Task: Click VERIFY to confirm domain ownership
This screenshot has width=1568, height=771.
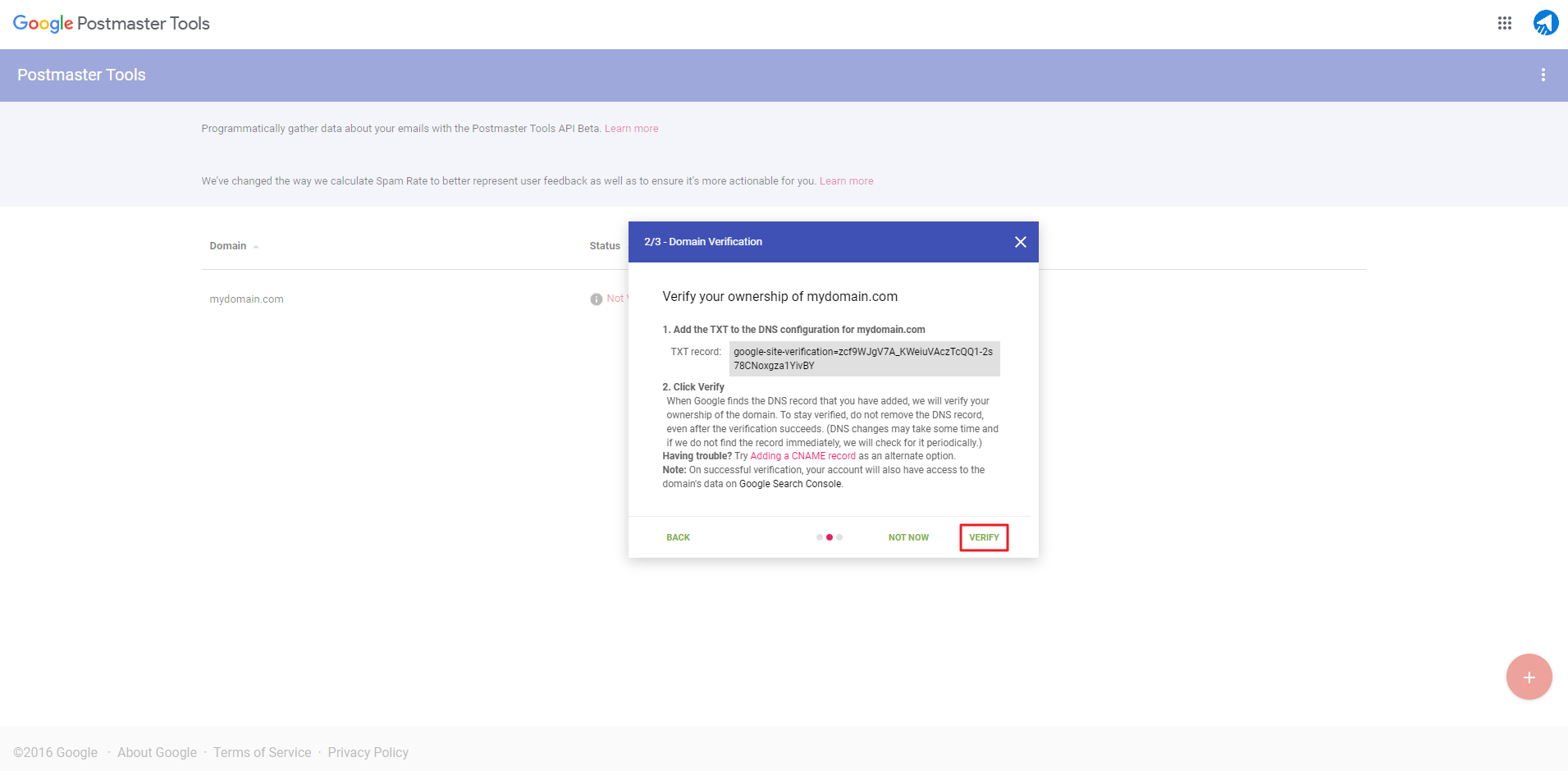Action: (x=984, y=537)
